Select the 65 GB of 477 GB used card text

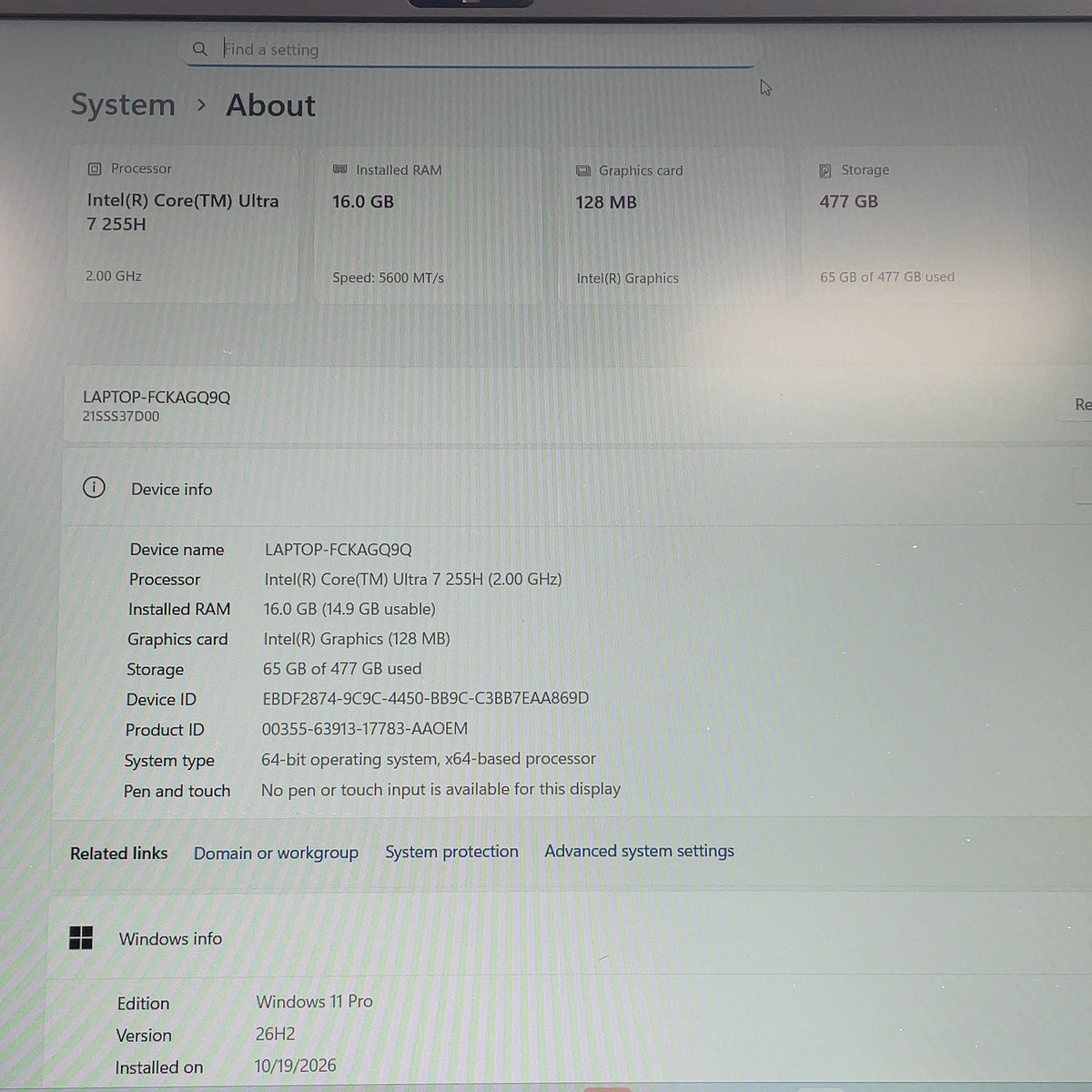[x=887, y=277]
